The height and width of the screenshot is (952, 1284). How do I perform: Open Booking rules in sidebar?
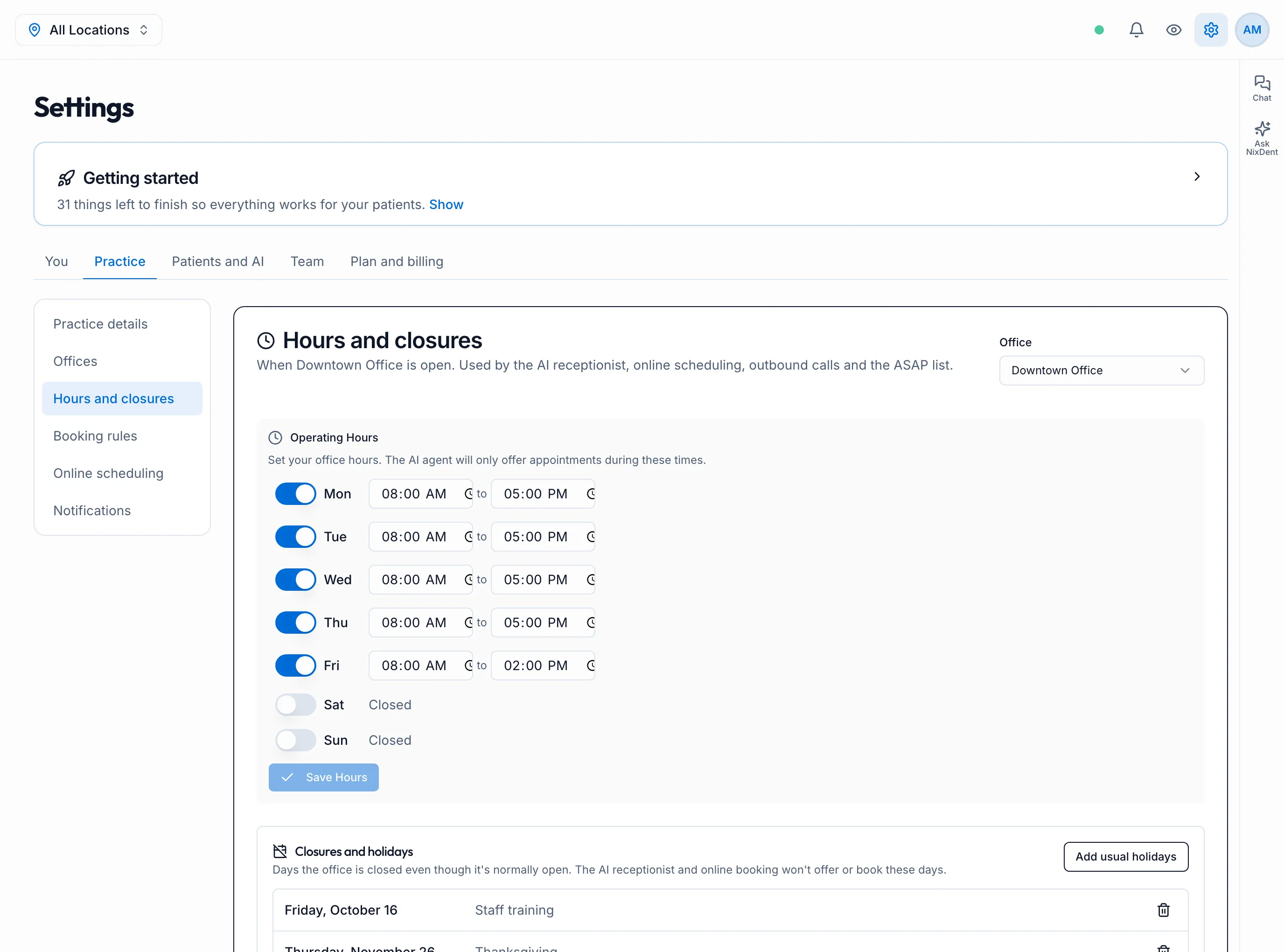click(x=122, y=436)
